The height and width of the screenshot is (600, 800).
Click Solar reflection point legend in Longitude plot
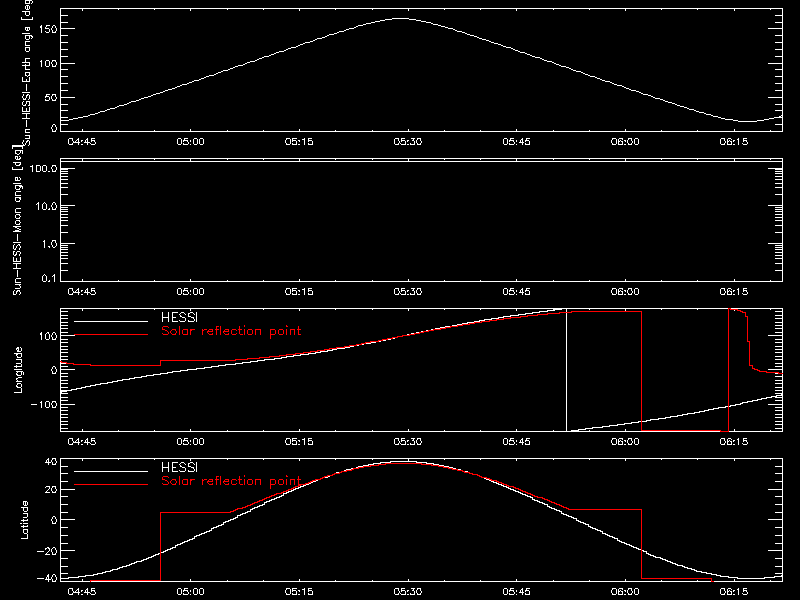[231, 331]
